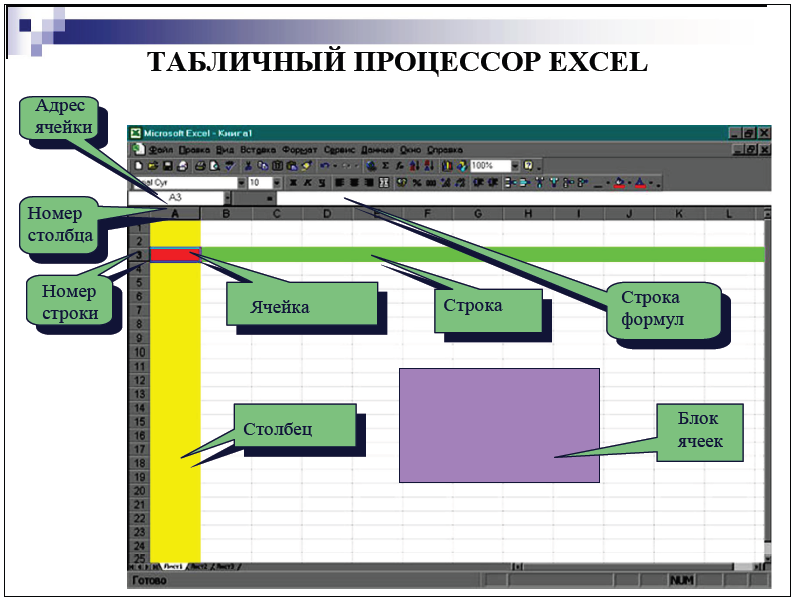Open the Сервис menu
This screenshot has height=600, width=796.
pyautogui.click(x=340, y=150)
